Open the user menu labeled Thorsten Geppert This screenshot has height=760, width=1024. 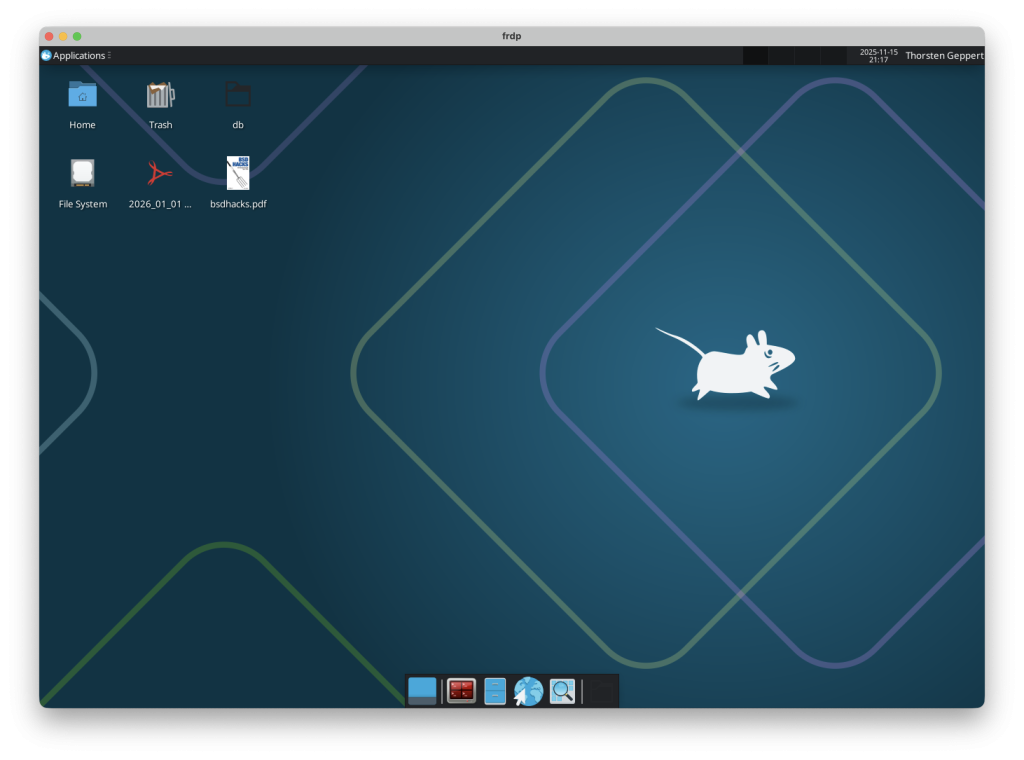click(944, 55)
